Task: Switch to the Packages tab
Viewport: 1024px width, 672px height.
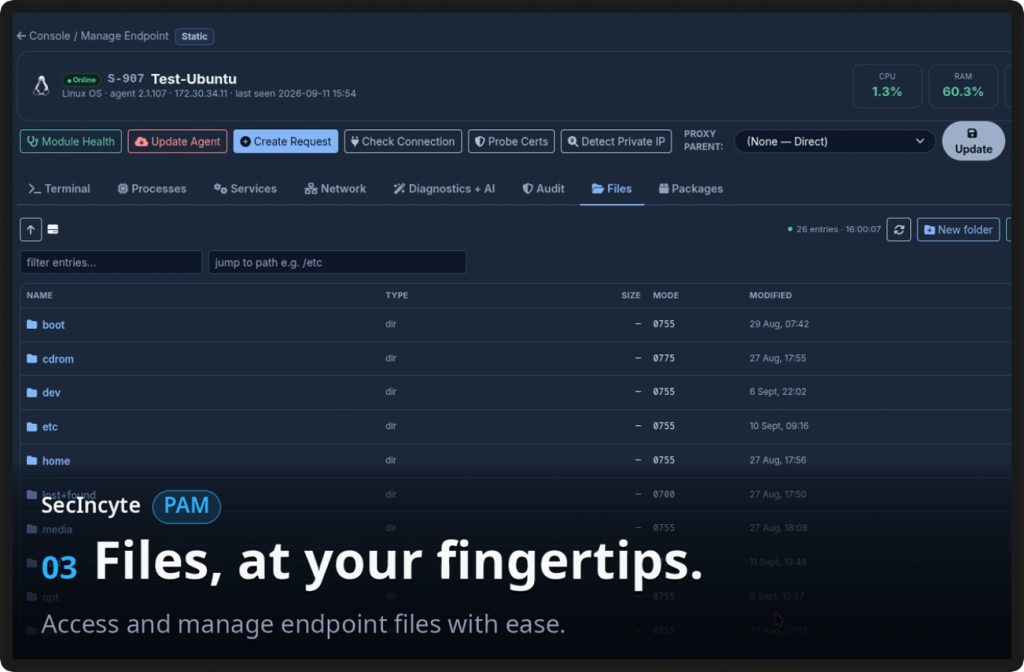Action: (691, 189)
